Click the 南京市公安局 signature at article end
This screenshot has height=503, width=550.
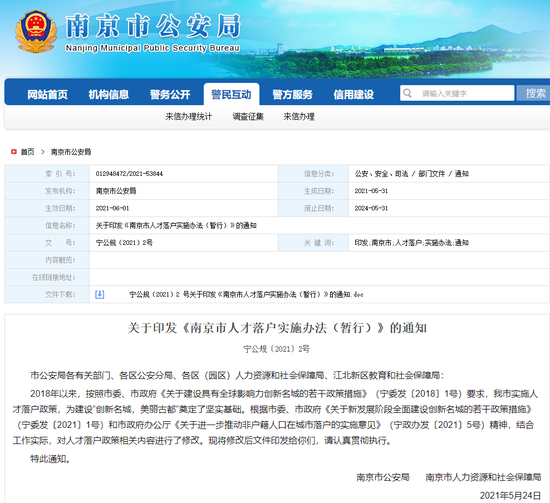point(383,477)
